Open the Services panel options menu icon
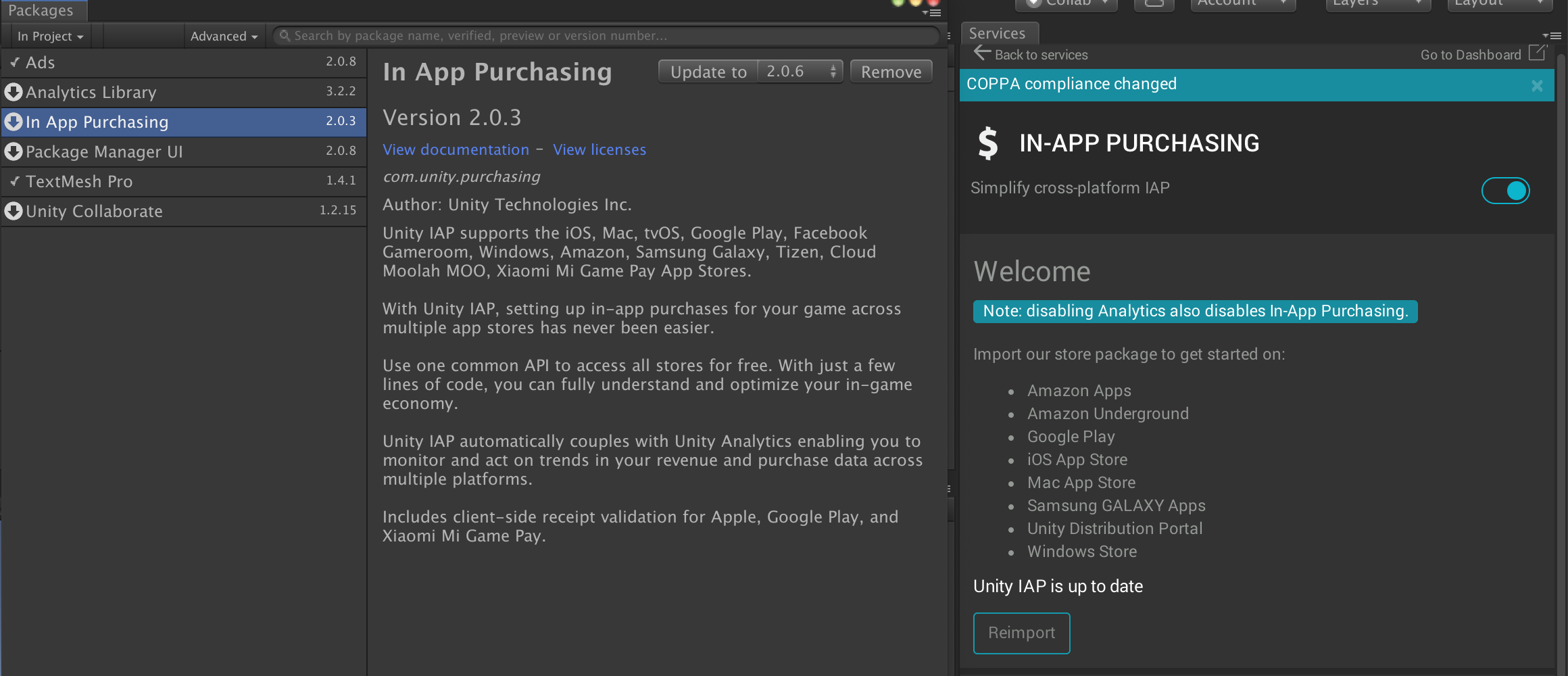The height and width of the screenshot is (676, 1568). [x=1552, y=35]
